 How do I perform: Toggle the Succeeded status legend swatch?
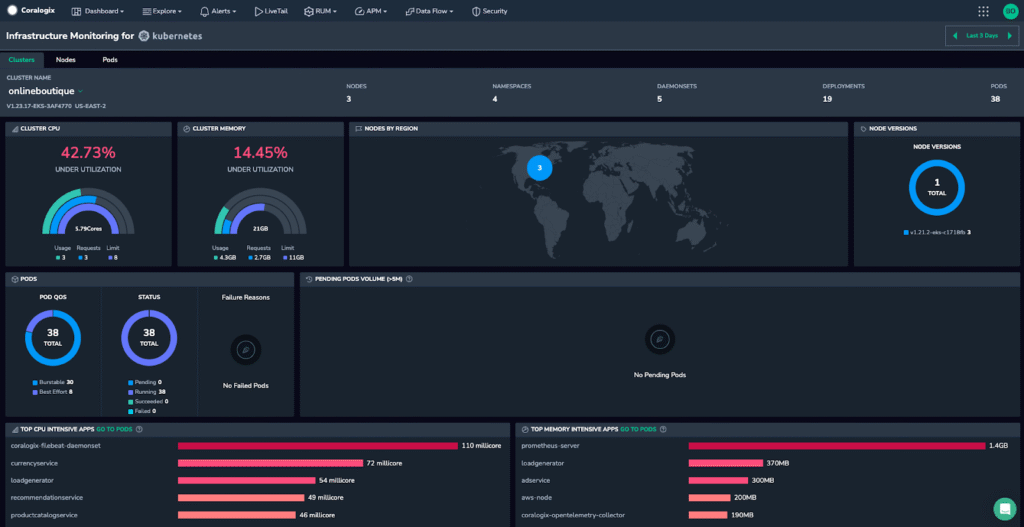tap(131, 402)
